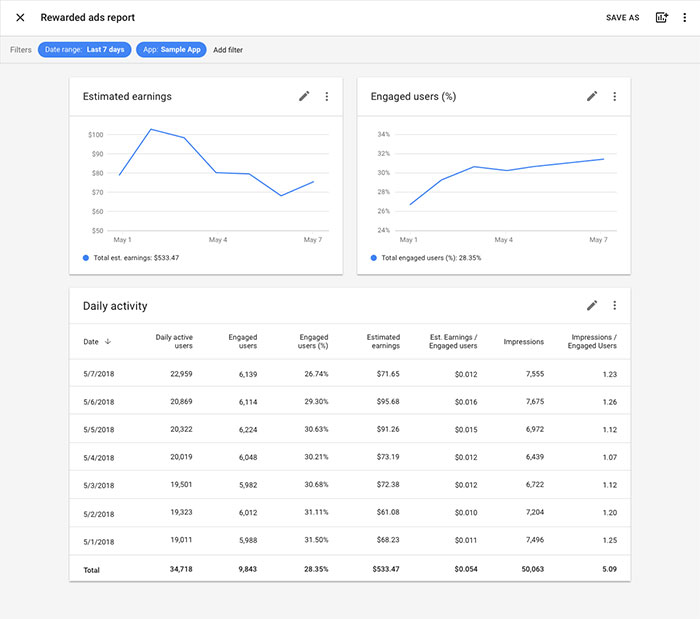The width and height of the screenshot is (700, 619).
Task: Click the Daily active users column header
Action: [174, 341]
